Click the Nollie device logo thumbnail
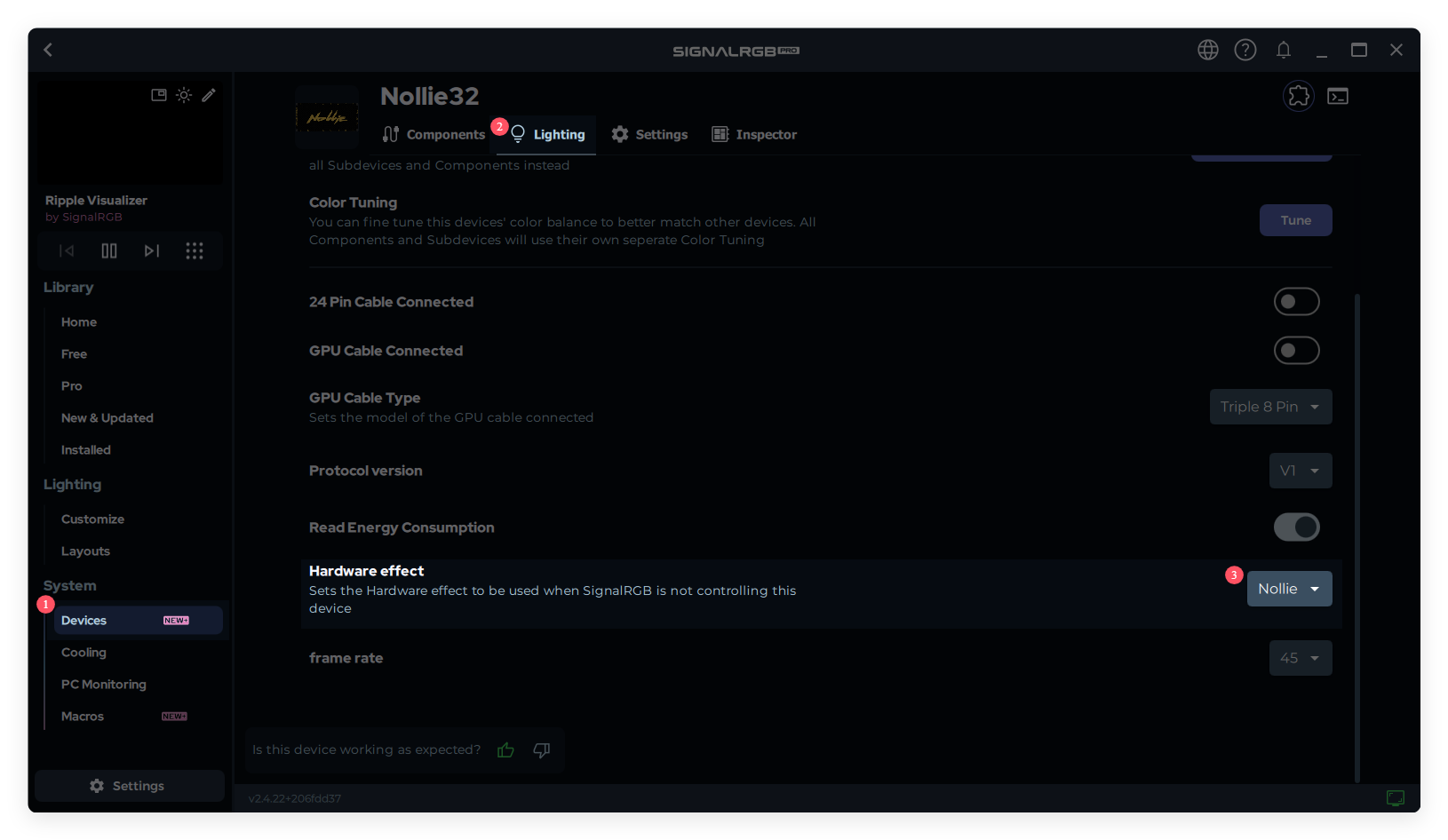Image resolution: width=1448 pixels, height=840 pixels. point(327,116)
